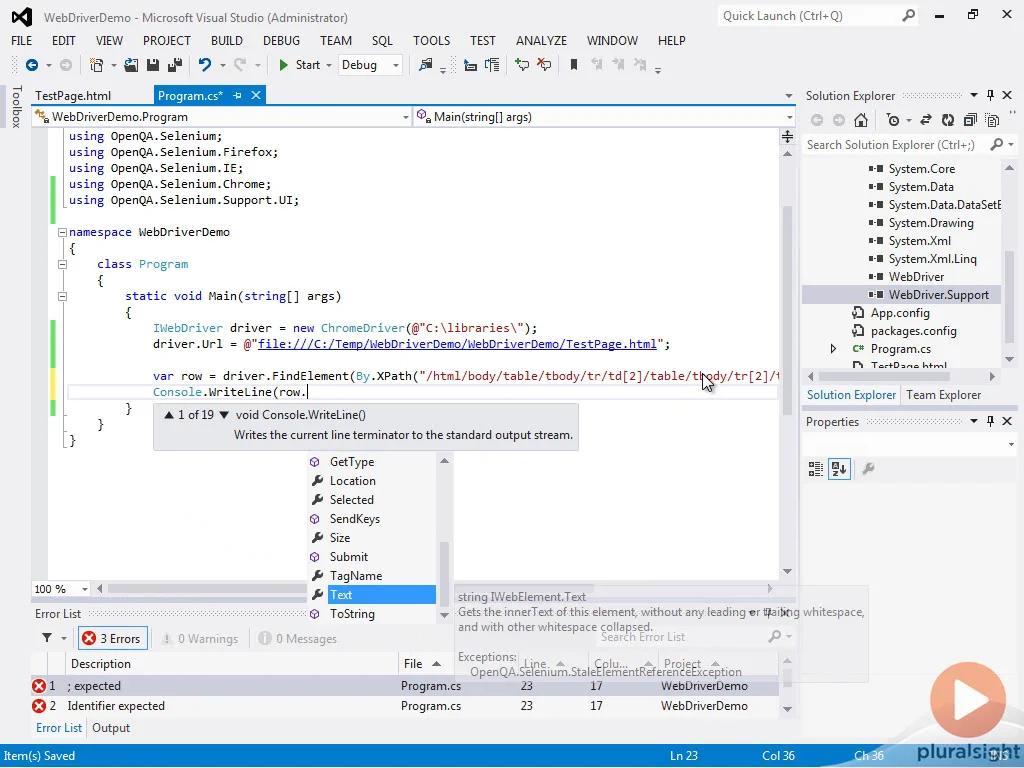The image size is (1024, 768).
Task: Toggle the 0 Messages filter button
Action: click(298, 639)
